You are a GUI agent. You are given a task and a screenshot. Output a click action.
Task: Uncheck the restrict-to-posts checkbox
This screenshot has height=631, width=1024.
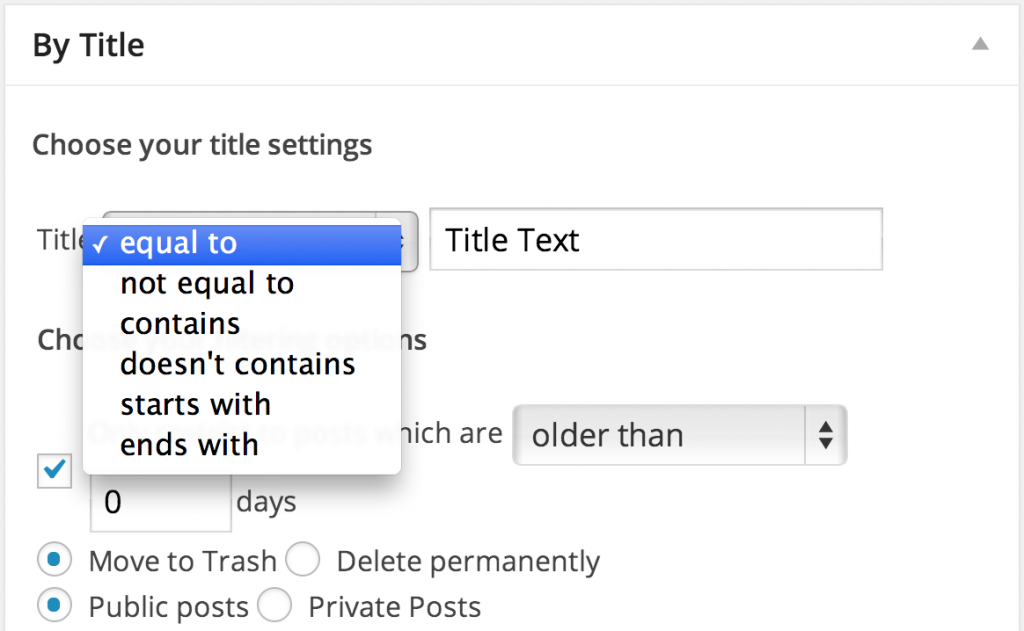(x=53, y=471)
